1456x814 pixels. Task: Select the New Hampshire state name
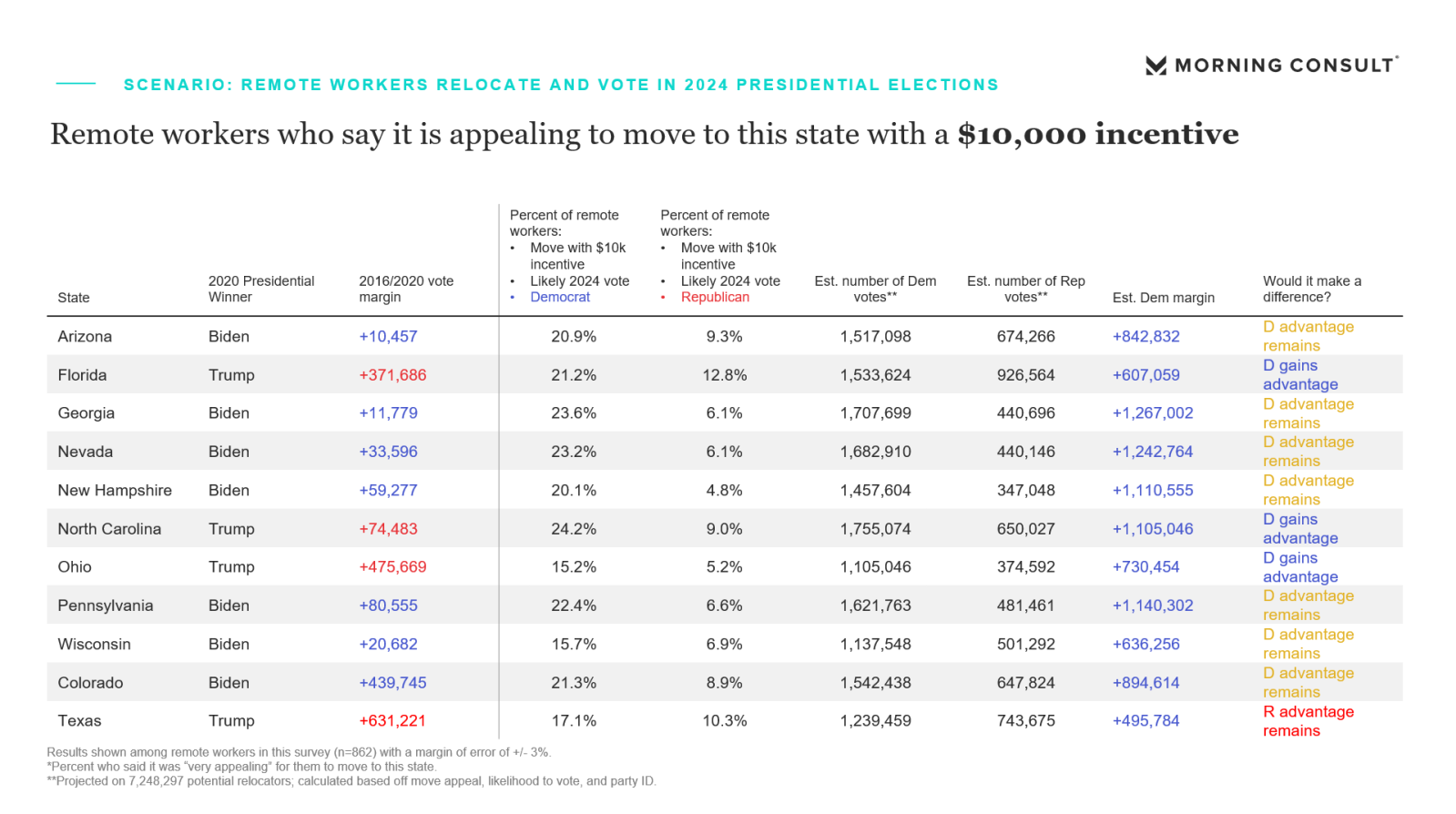115,491
